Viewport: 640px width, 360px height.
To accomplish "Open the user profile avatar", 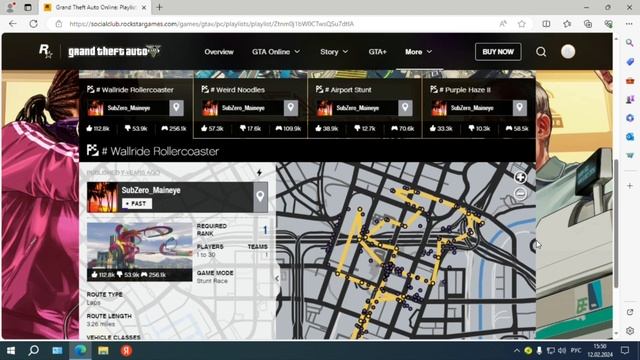I will 568,51.
